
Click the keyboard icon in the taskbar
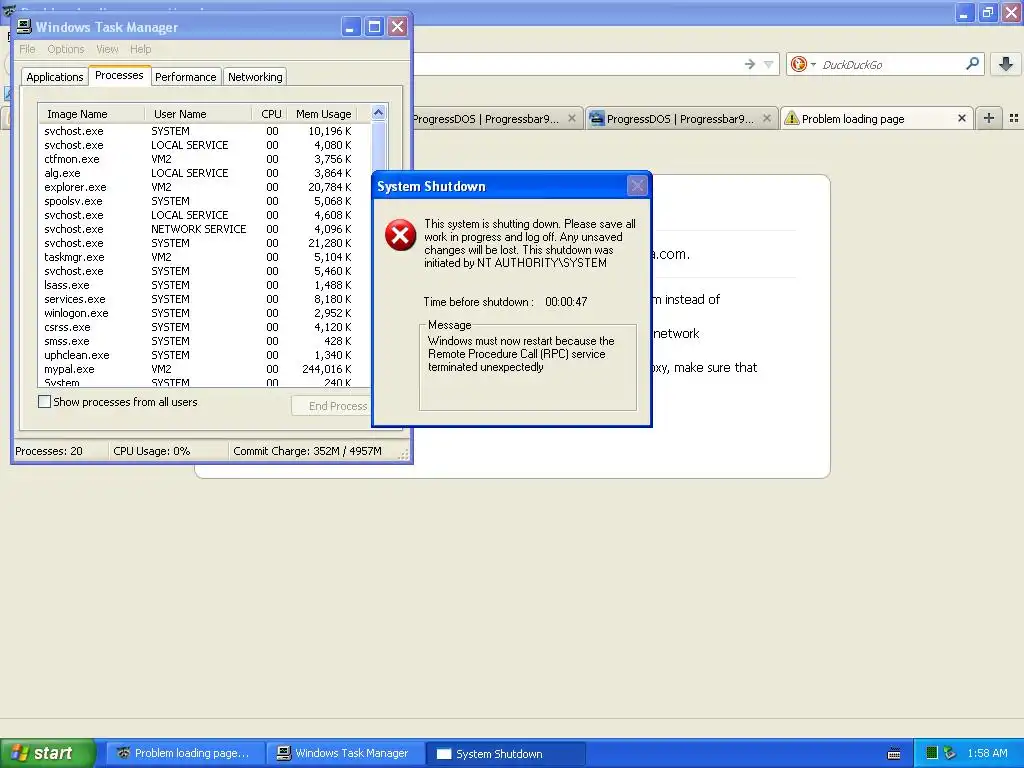[x=894, y=754]
